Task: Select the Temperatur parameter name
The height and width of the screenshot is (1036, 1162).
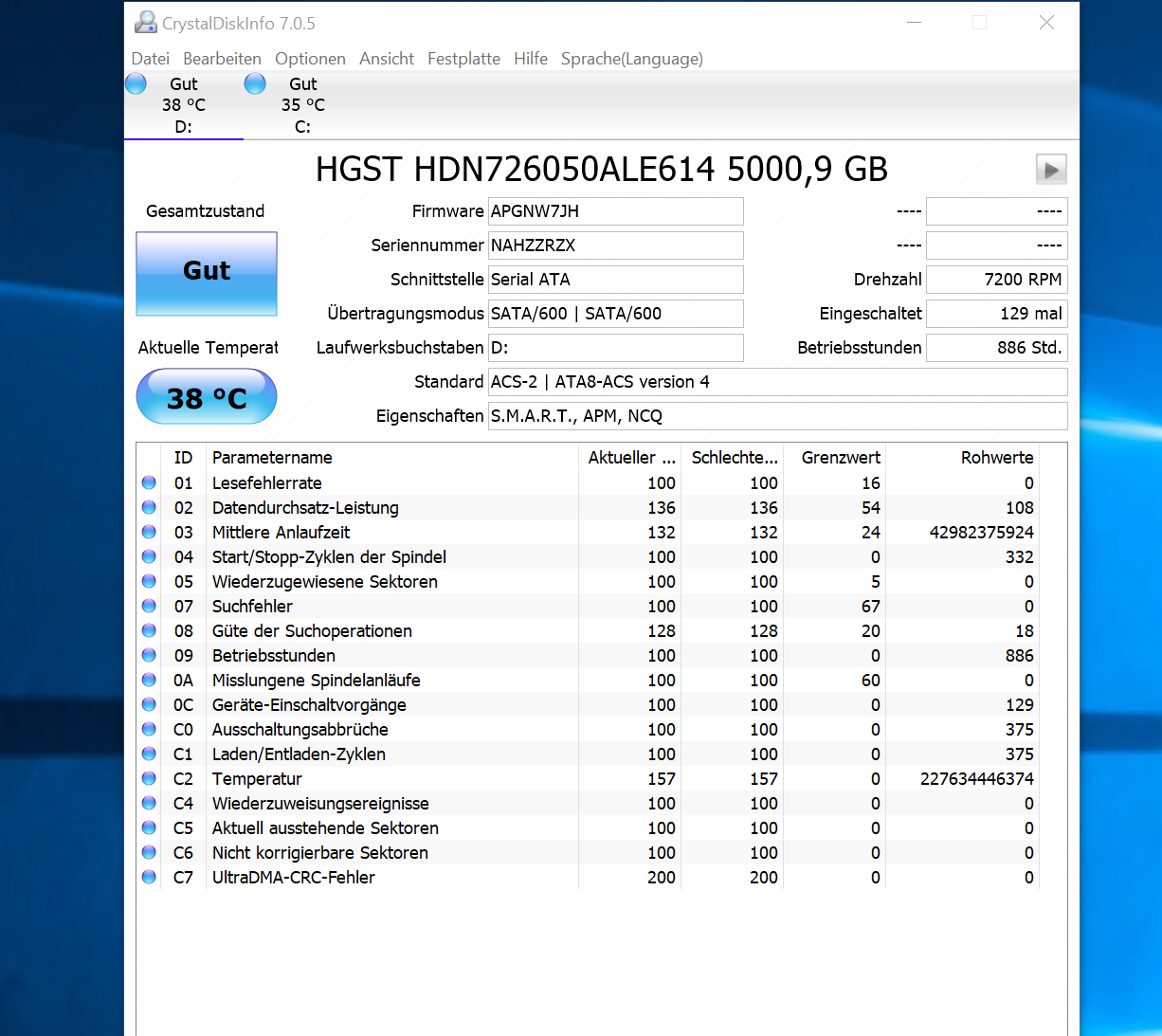Action: 257,779
